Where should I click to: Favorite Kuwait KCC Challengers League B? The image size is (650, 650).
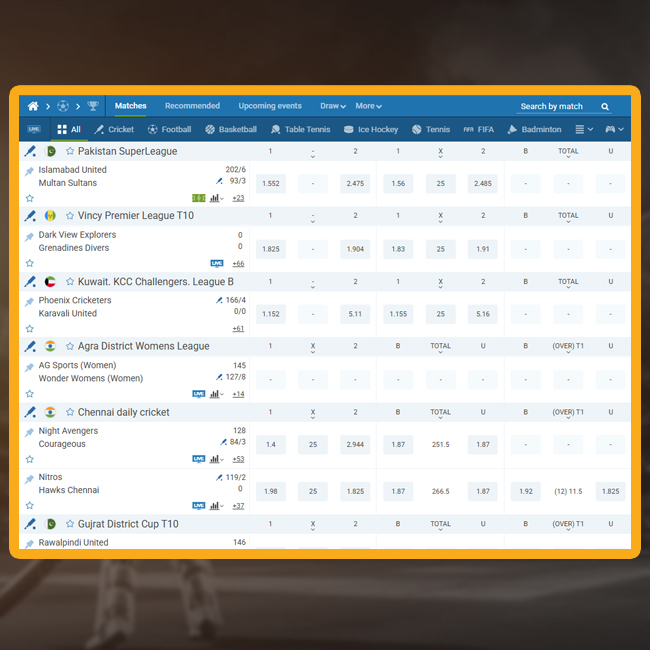pyautogui.click(x=70, y=281)
